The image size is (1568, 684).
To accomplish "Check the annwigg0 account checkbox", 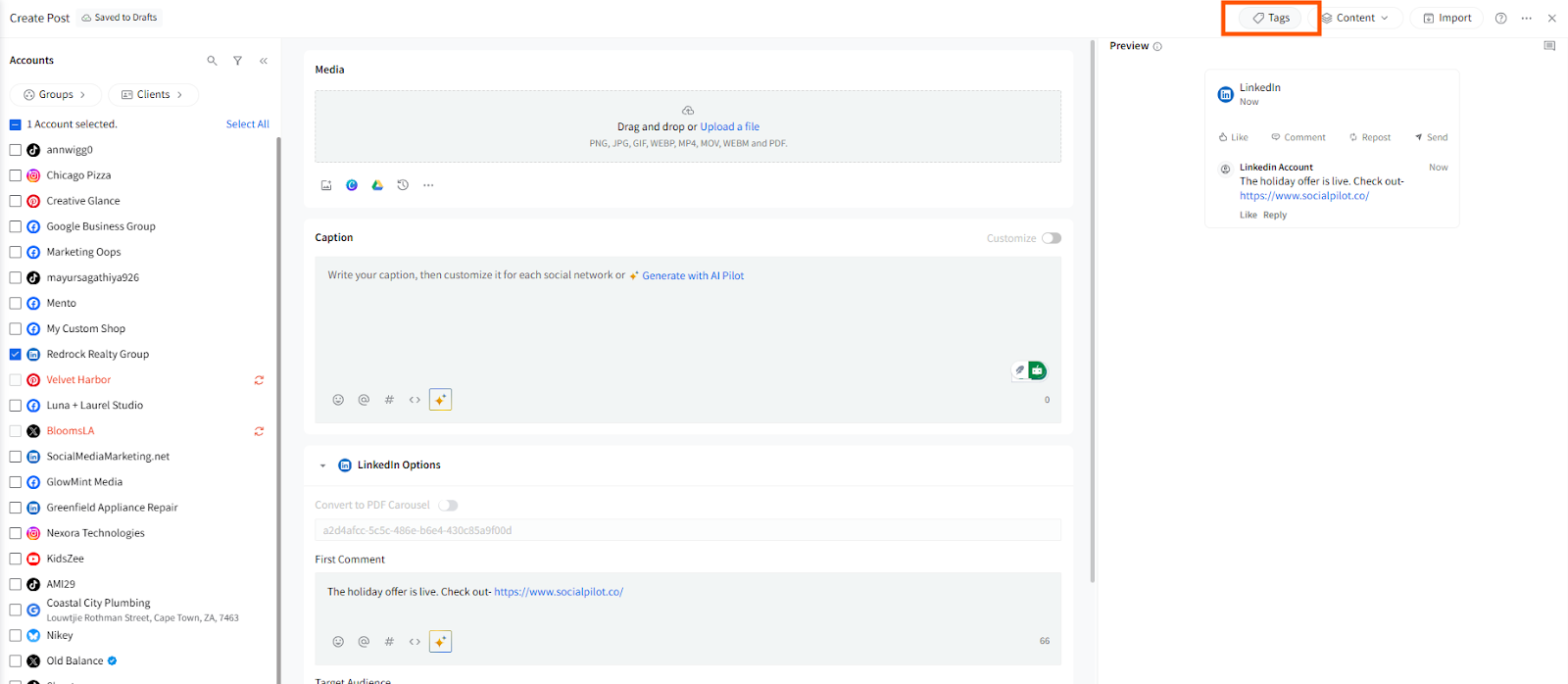I will [16, 150].
